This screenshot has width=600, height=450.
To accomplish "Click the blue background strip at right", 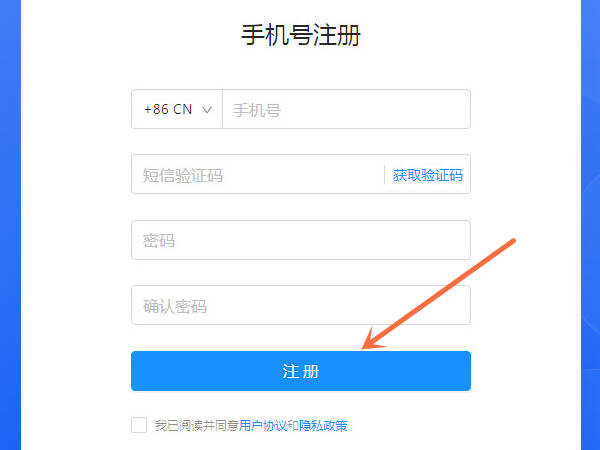I will click(x=590, y=225).
